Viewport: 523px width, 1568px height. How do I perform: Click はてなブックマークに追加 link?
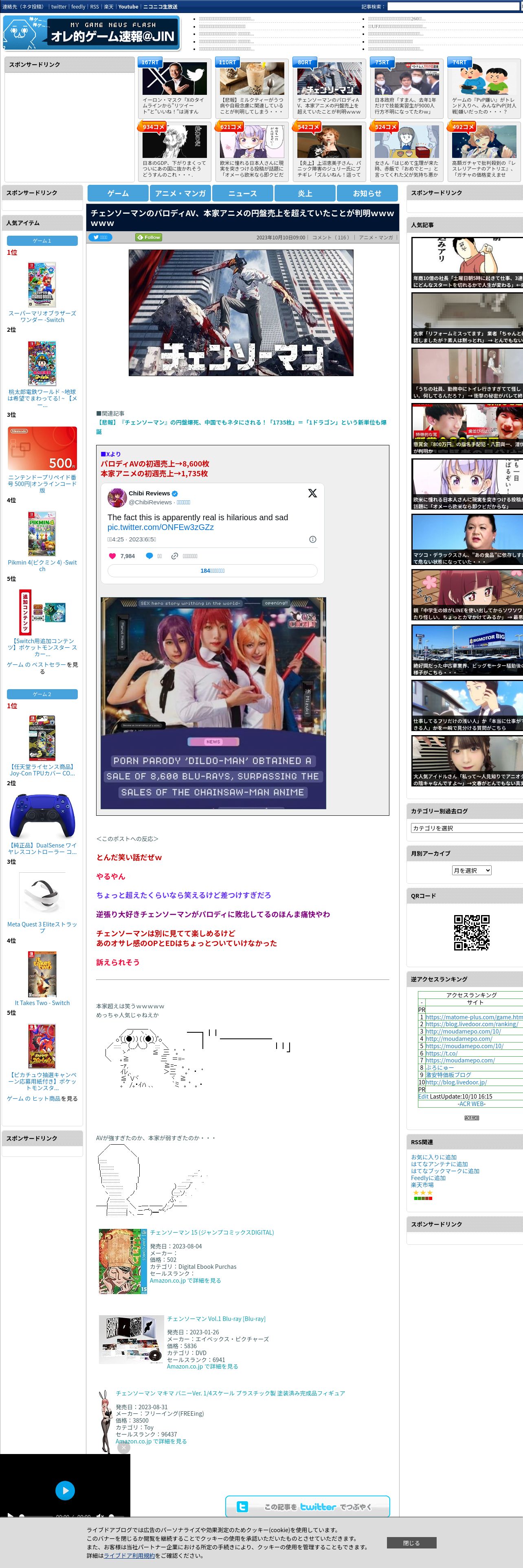click(x=445, y=1171)
